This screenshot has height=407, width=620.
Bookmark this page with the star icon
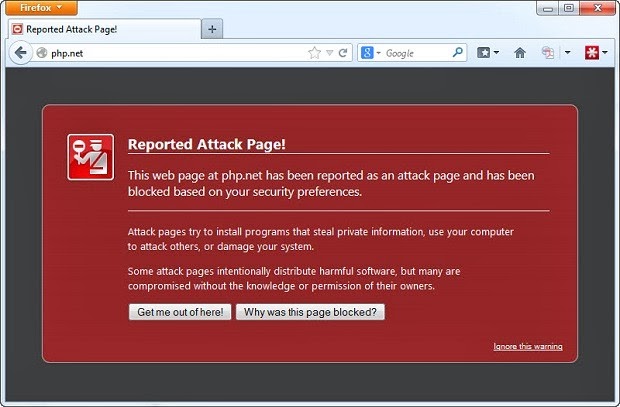314,53
